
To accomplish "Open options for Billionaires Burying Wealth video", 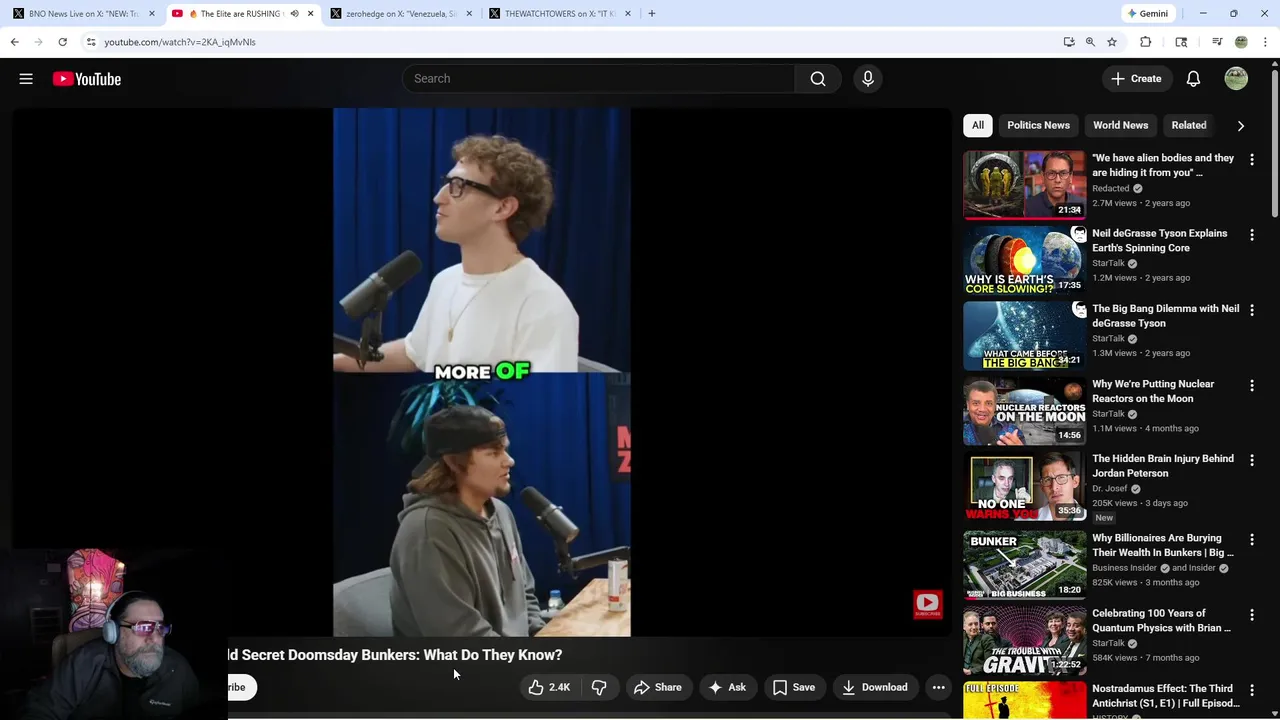I will coord(1251,540).
